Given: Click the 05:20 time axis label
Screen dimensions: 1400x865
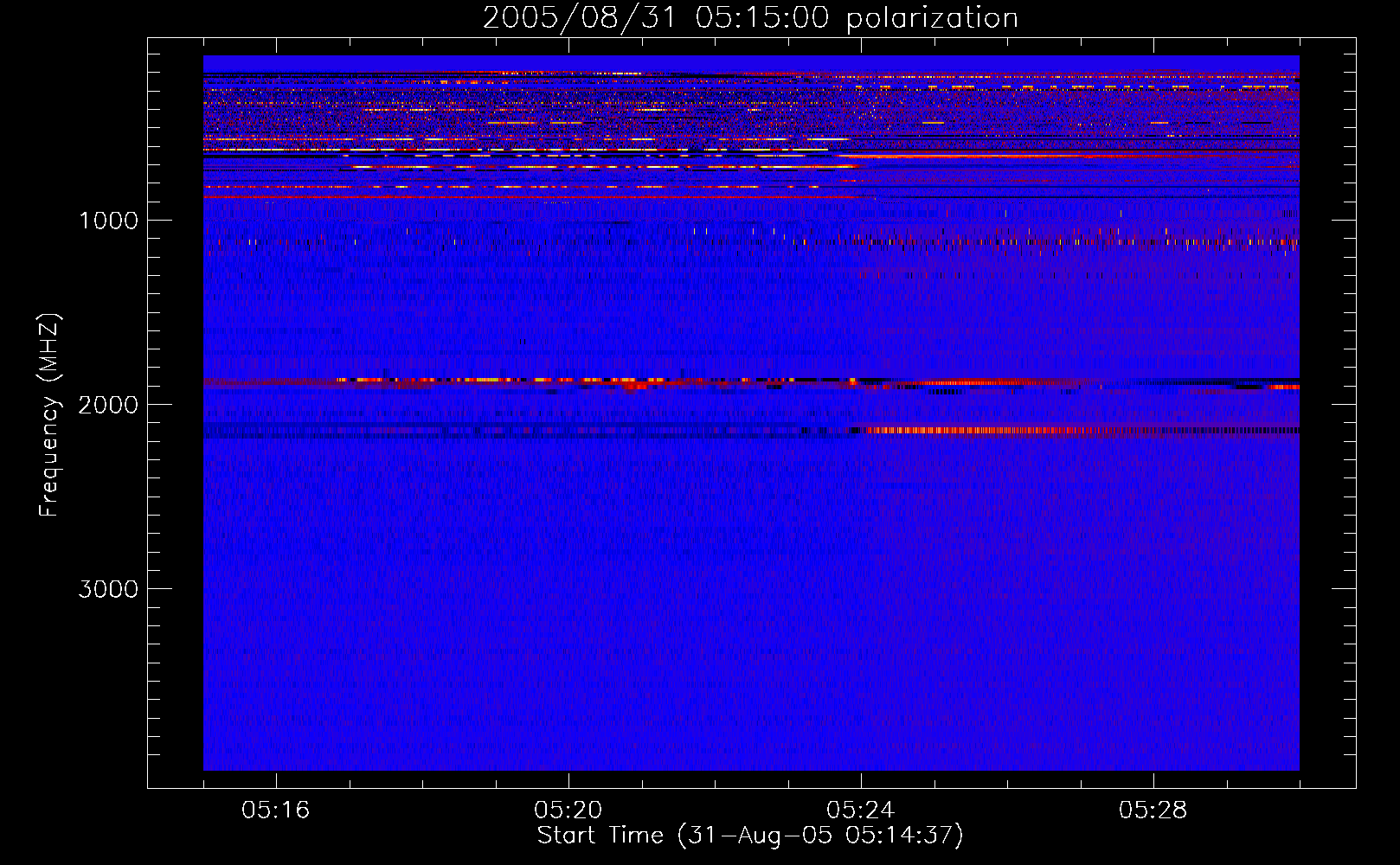Looking at the screenshot, I should [568, 811].
